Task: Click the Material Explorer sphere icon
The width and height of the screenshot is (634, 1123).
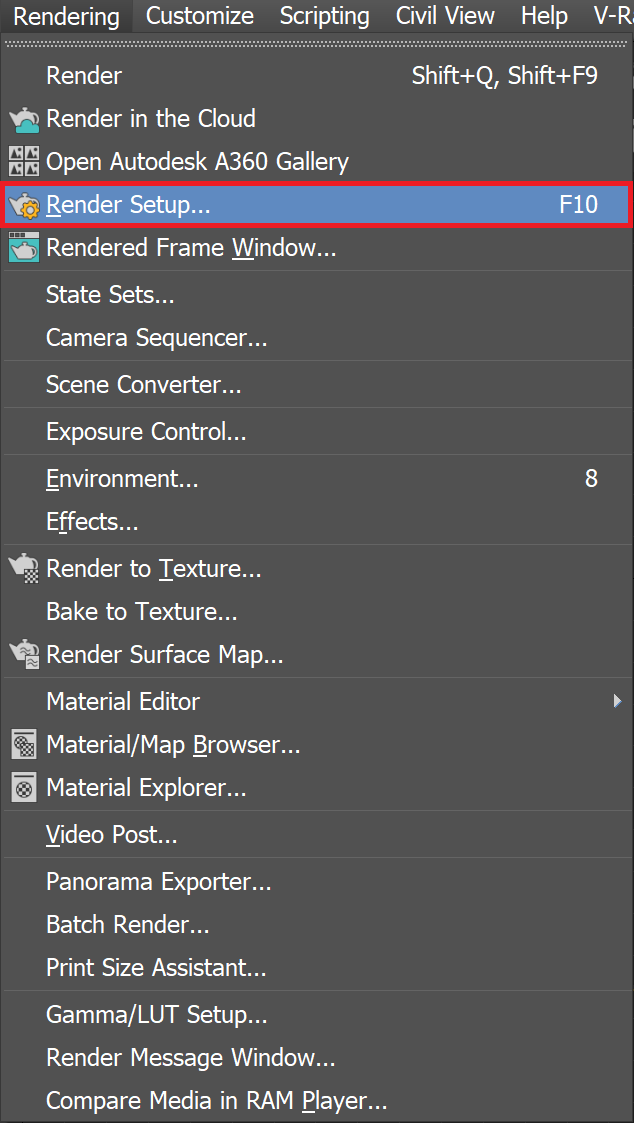Action: coord(22,787)
